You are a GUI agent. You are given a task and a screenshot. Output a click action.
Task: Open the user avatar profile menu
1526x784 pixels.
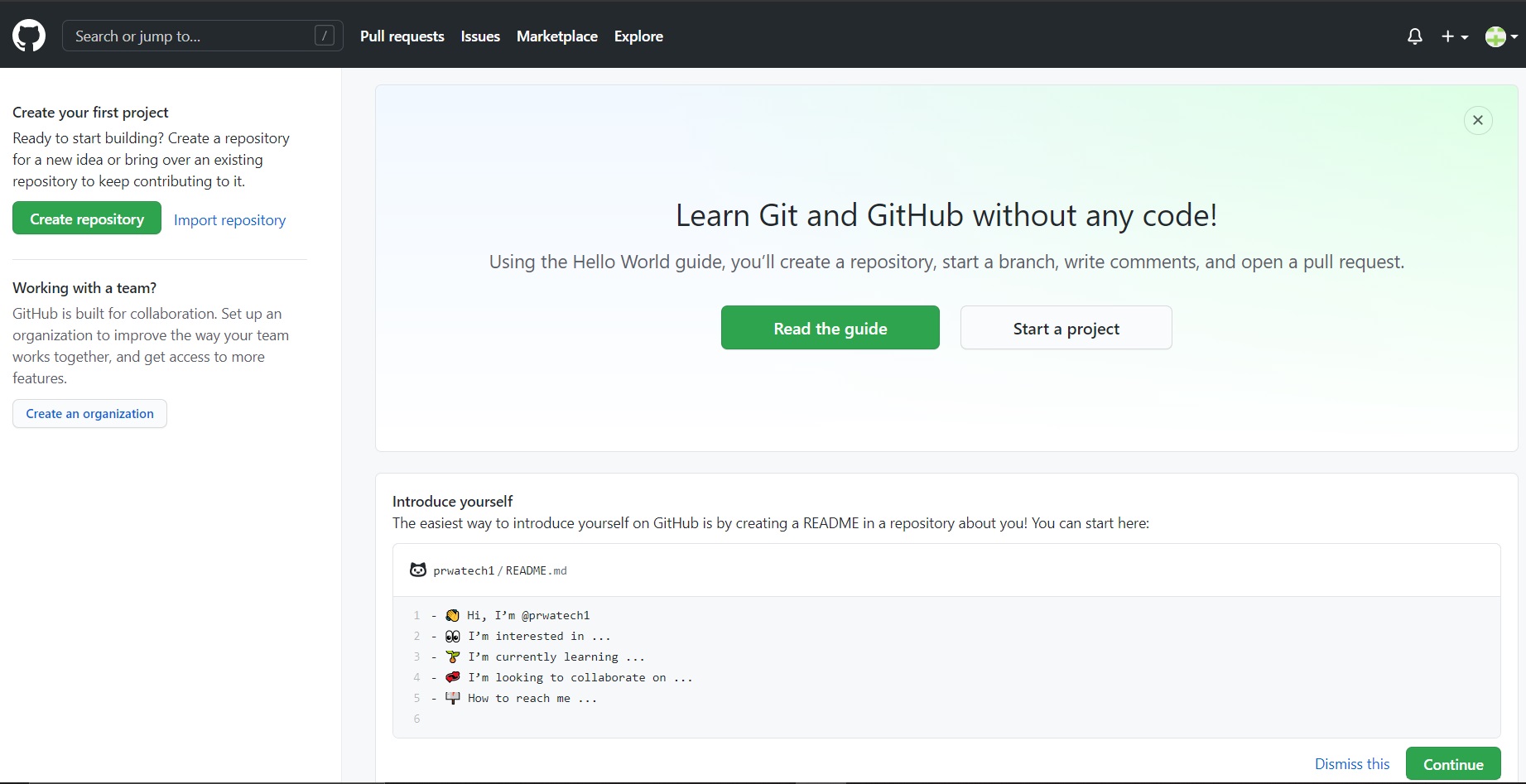point(1500,36)
